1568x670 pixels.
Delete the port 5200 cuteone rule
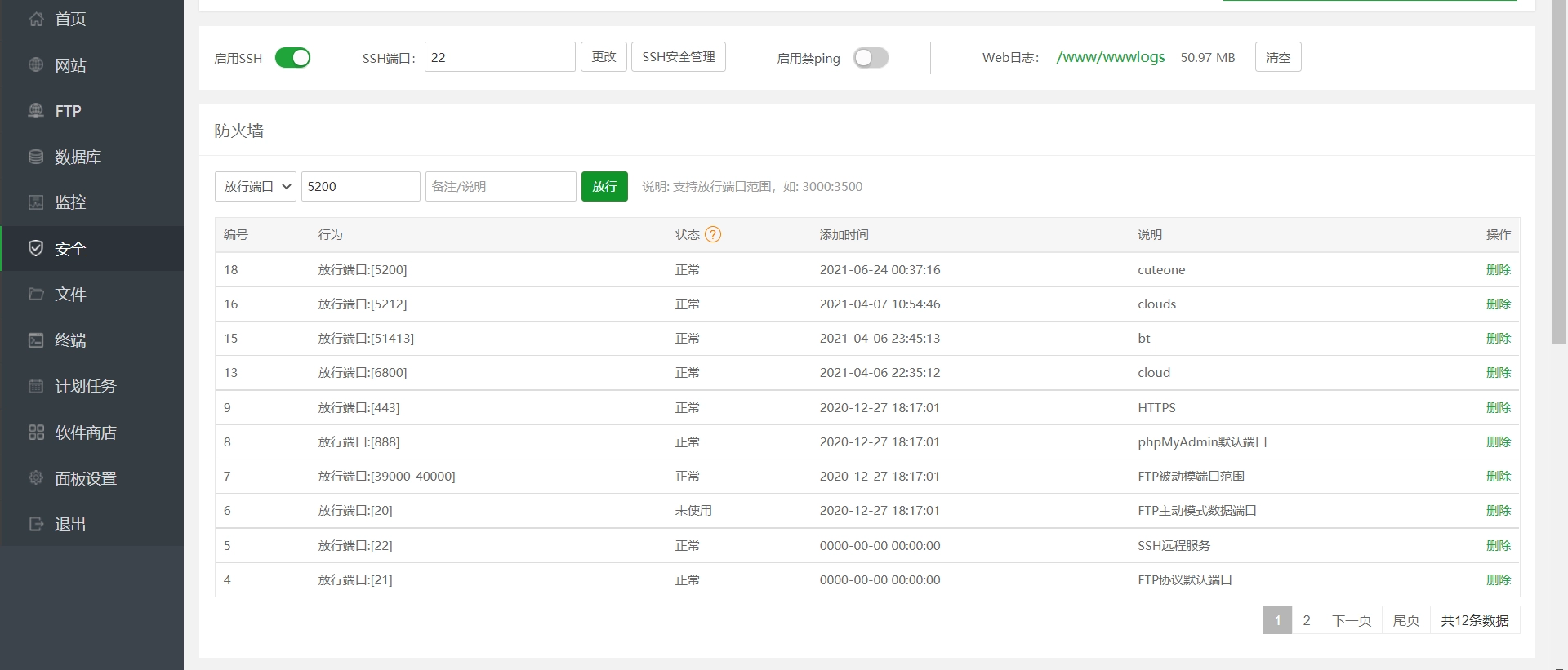pyautogui.click(x=1498, y=270)
